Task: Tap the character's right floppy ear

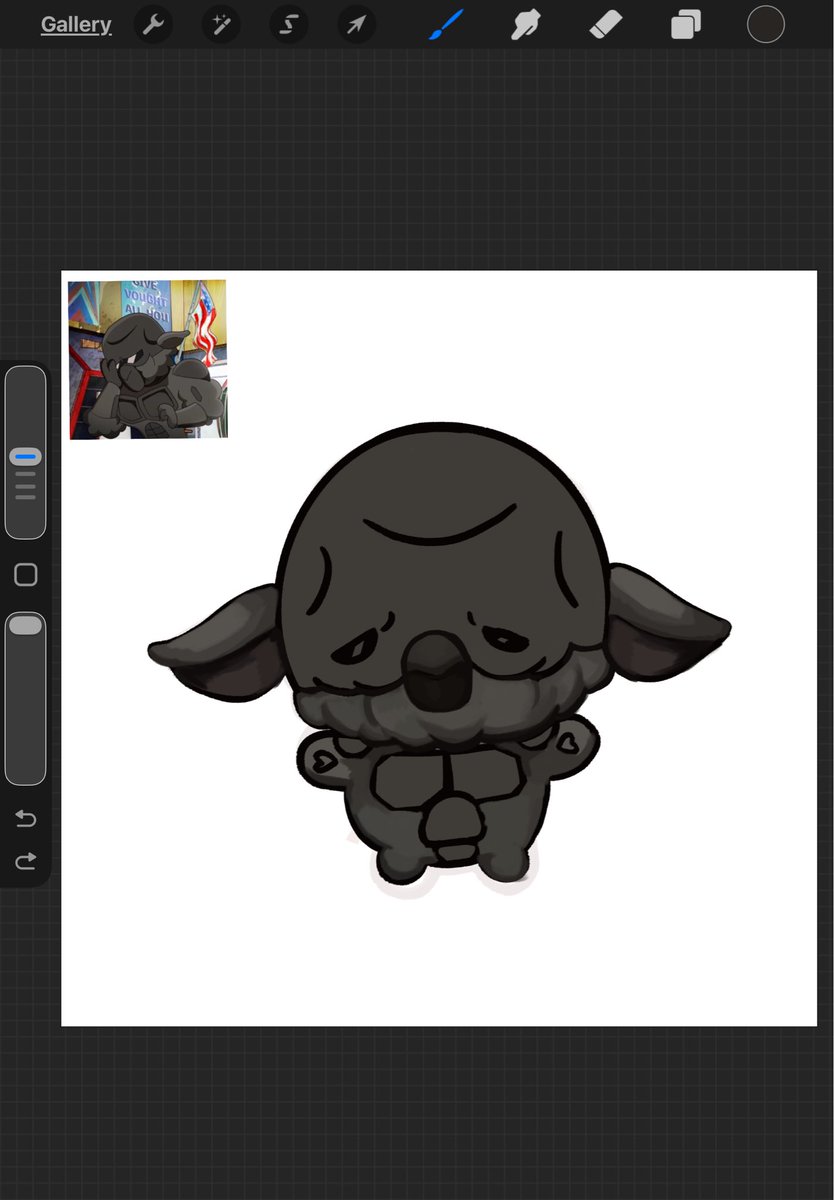Action: click(668, 622)
